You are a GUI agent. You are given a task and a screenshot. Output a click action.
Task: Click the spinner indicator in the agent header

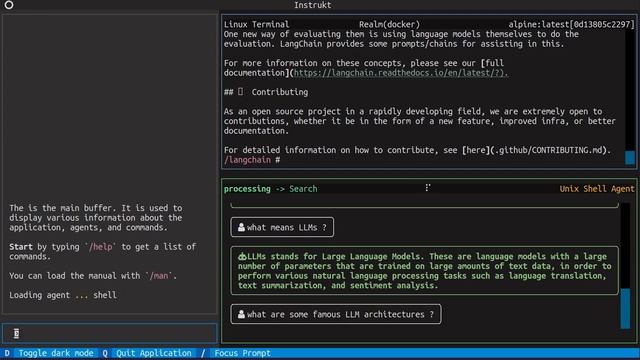click(x=427, y=188)
